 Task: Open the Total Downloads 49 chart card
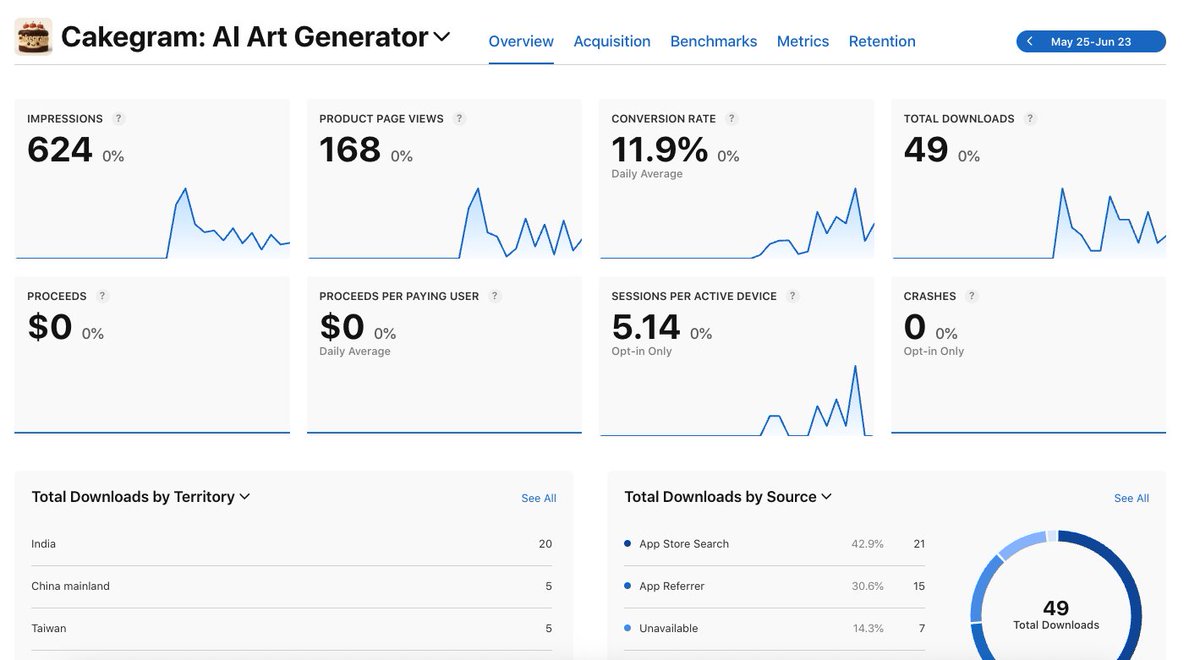(x=1029, y=179)
